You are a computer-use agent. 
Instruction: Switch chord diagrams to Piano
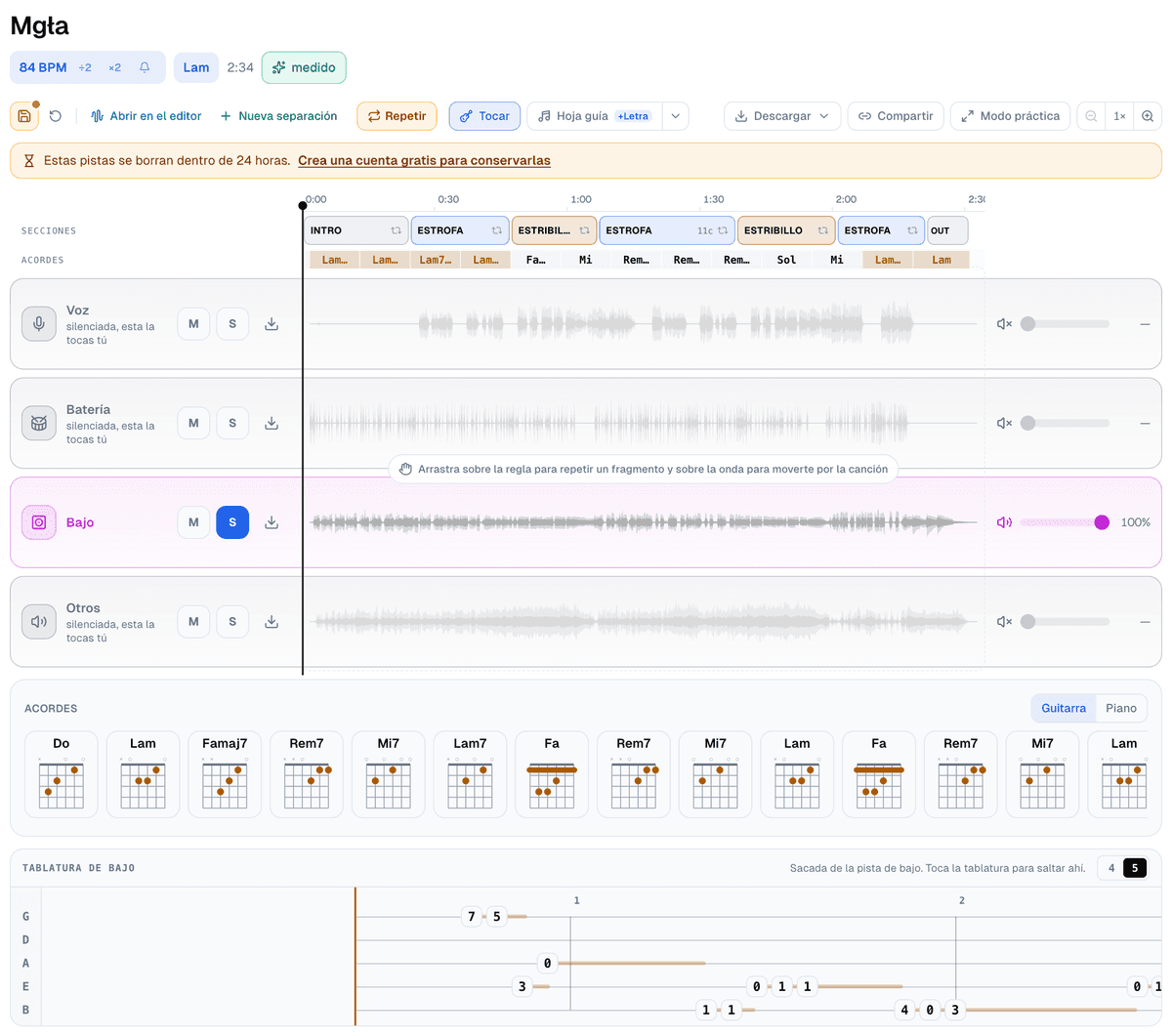tap(1121, 708)
